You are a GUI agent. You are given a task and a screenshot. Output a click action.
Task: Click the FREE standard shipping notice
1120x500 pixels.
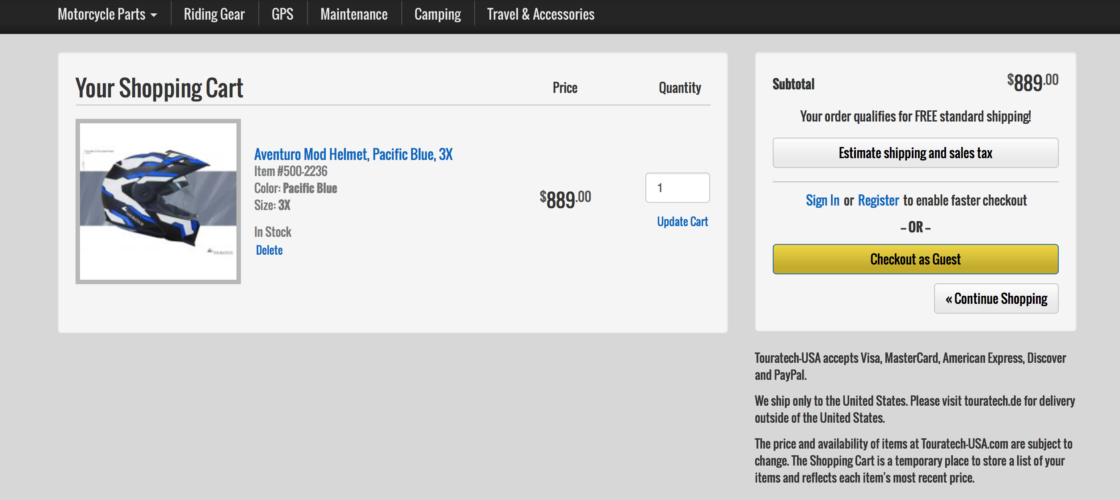coord(915,116)
